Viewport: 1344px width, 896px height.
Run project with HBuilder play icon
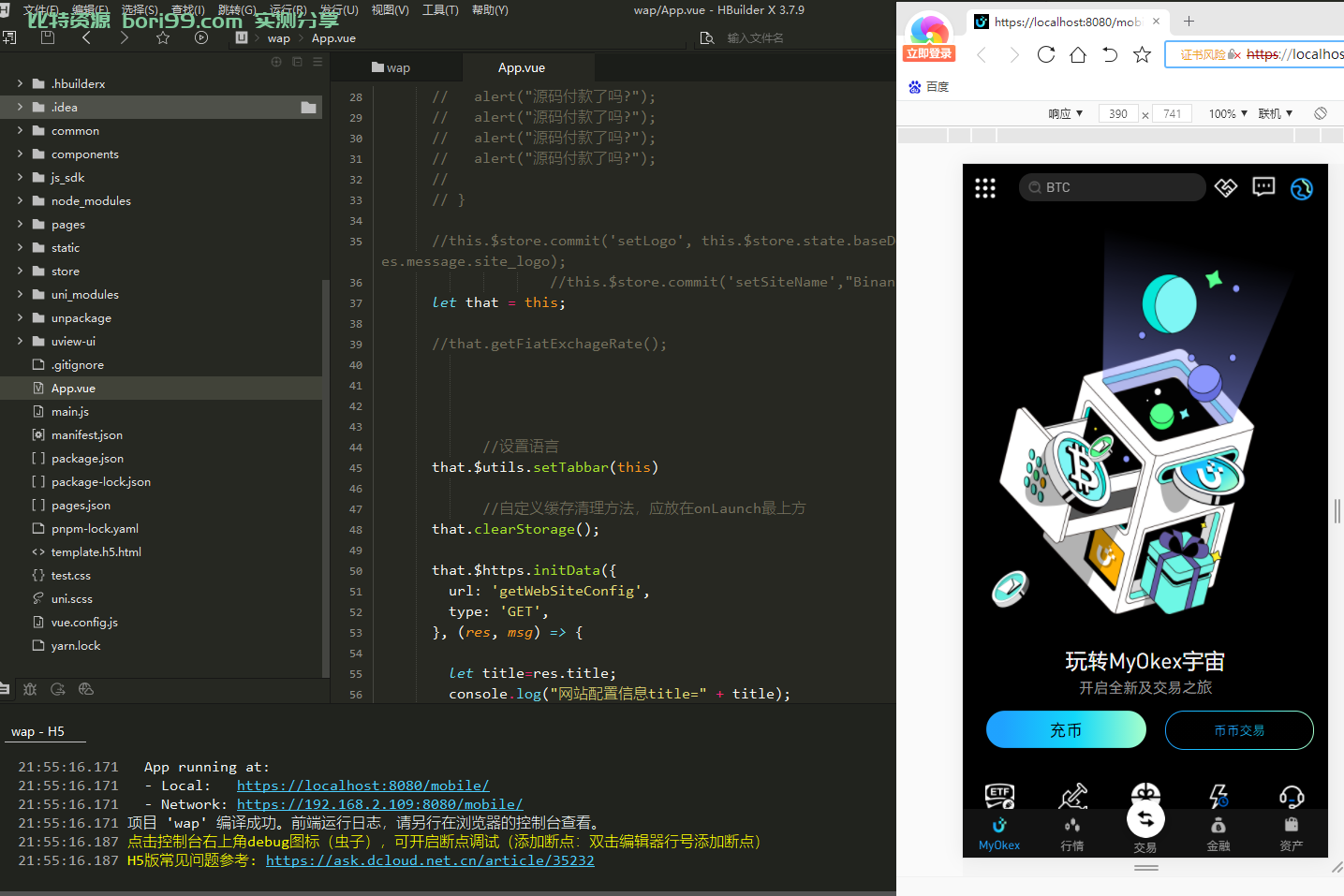[201, 37]
